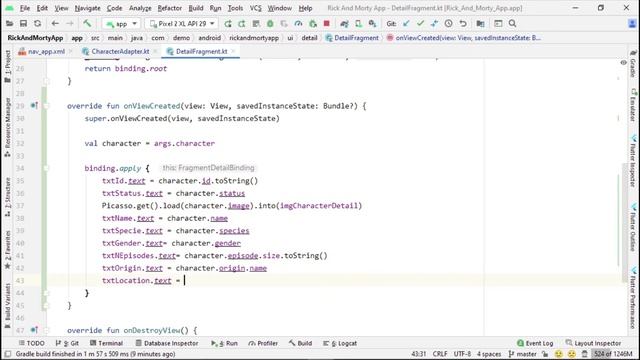640x360 pixels.
Task: Click the Git Push arrow icon
Action: point(434,24)
